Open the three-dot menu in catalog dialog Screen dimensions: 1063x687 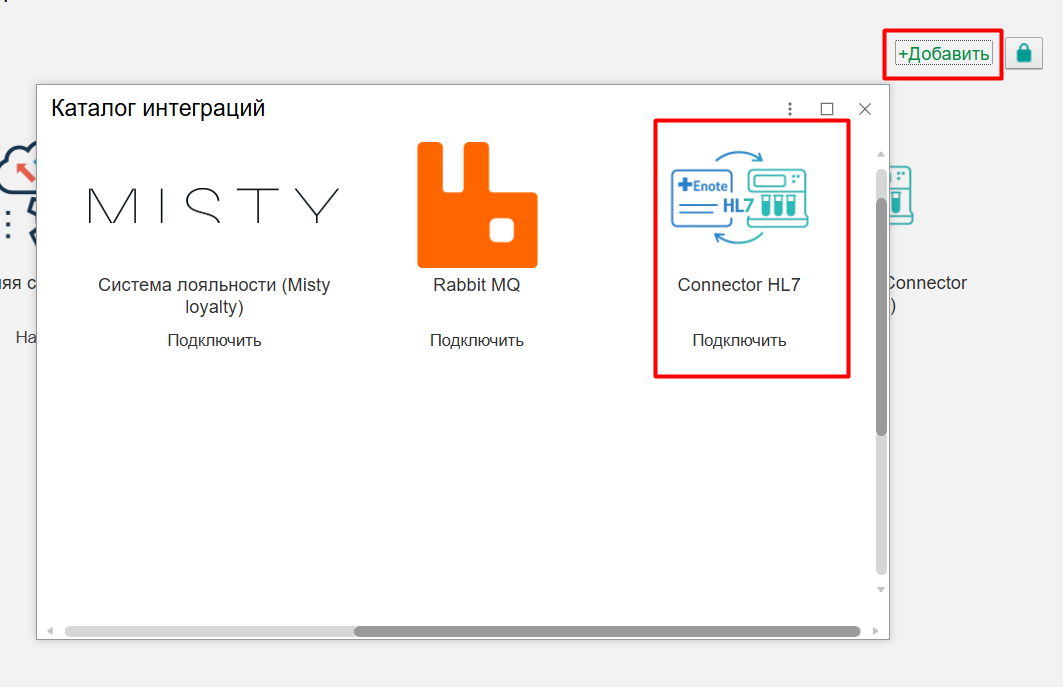tap(790, 109)
